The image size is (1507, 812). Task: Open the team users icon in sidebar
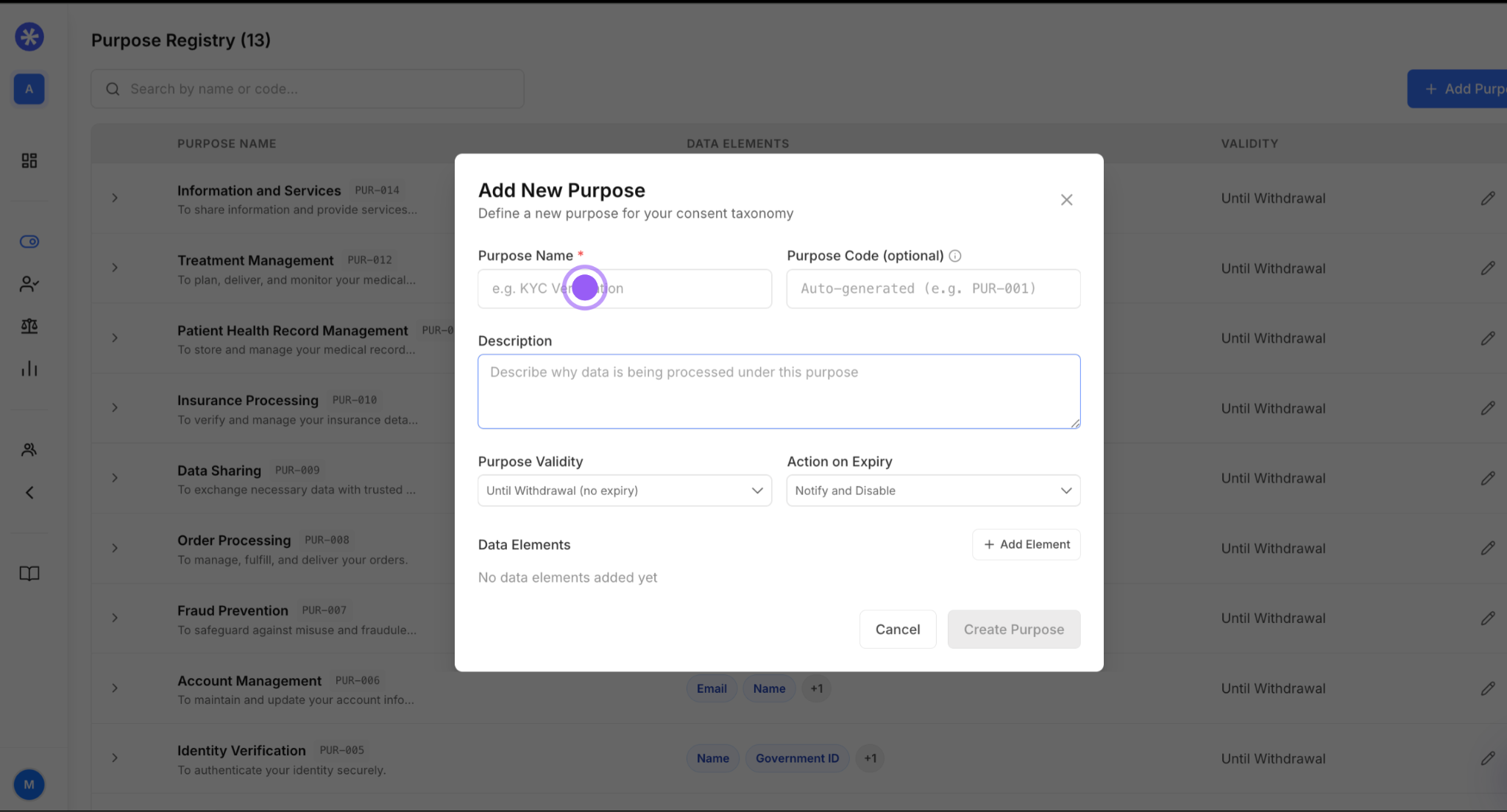(x=29, y=449)
